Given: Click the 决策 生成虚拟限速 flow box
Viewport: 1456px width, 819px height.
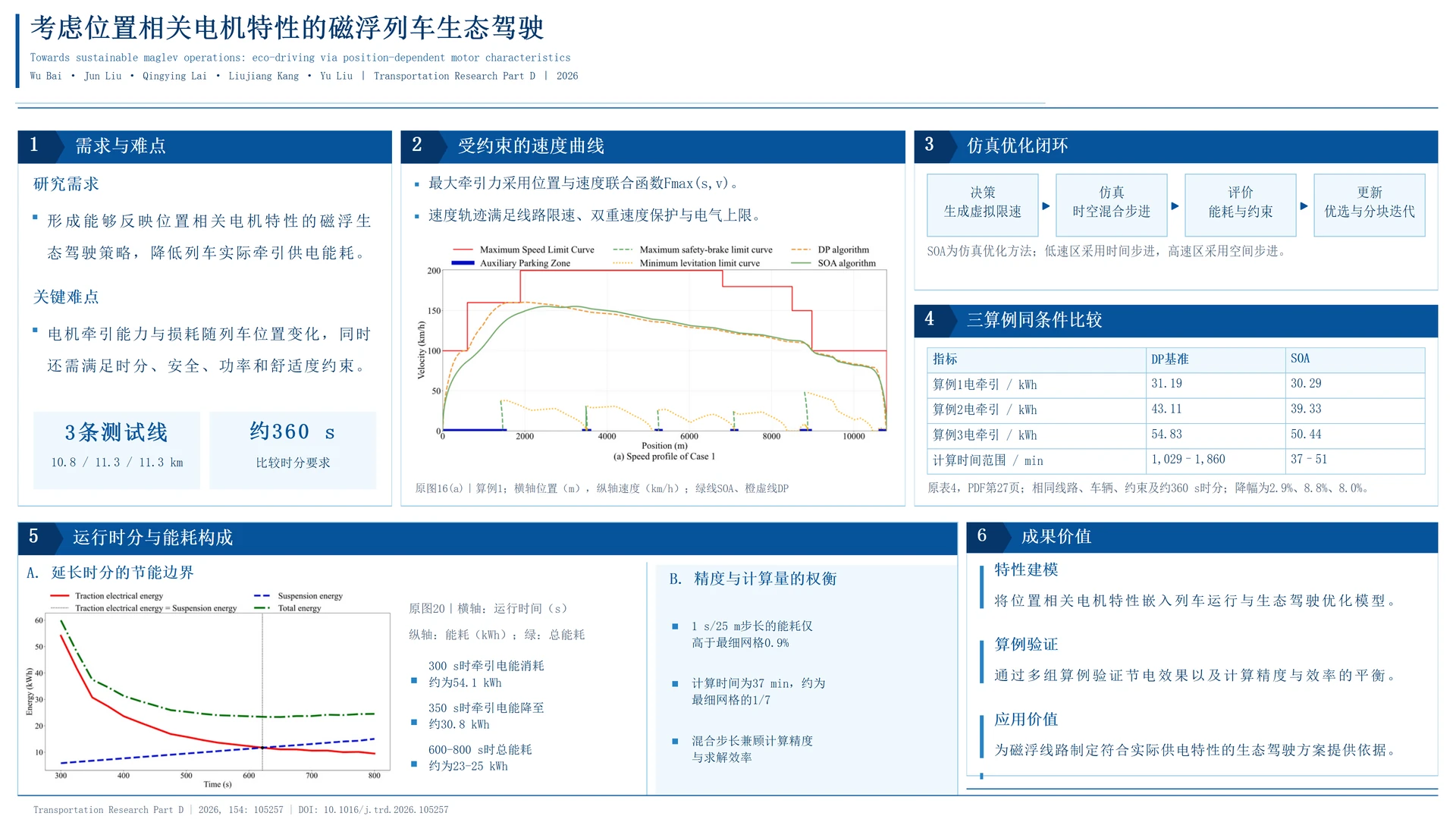Looking at the screenshot, I should (x=983, y=206).
